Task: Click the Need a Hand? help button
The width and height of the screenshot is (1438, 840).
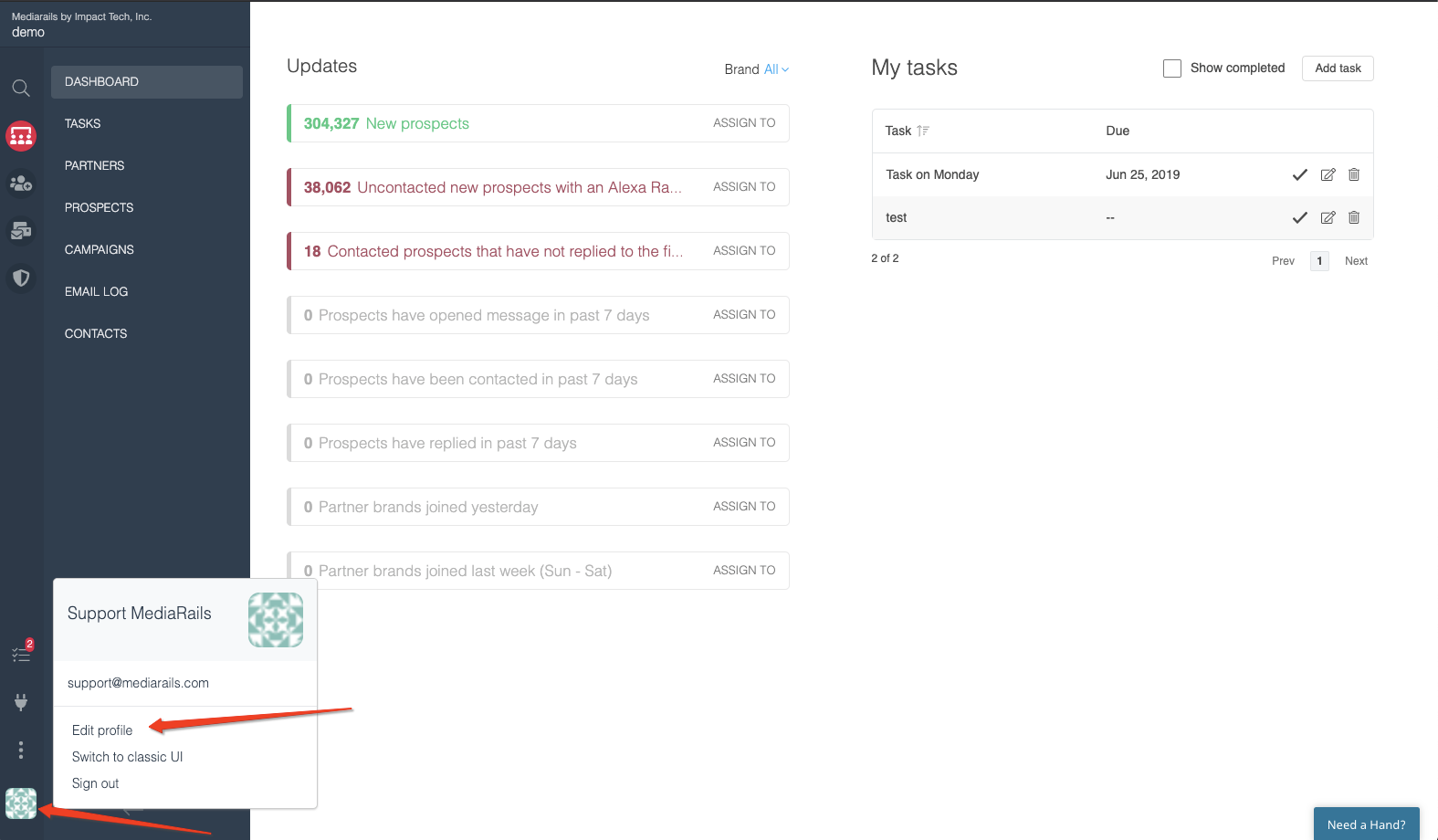Action: tap(1366, 824)
